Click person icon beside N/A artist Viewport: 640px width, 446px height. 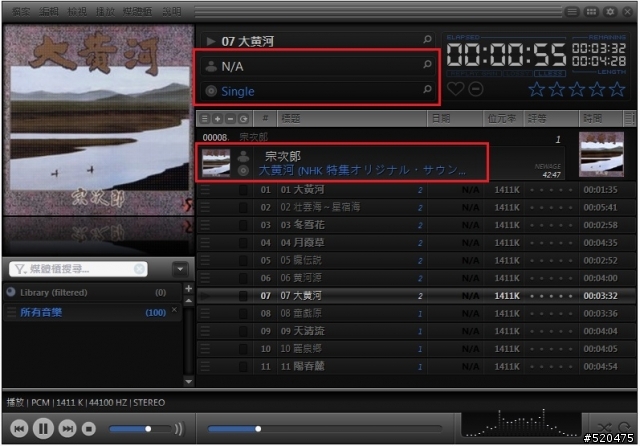[x=211, y=66]
